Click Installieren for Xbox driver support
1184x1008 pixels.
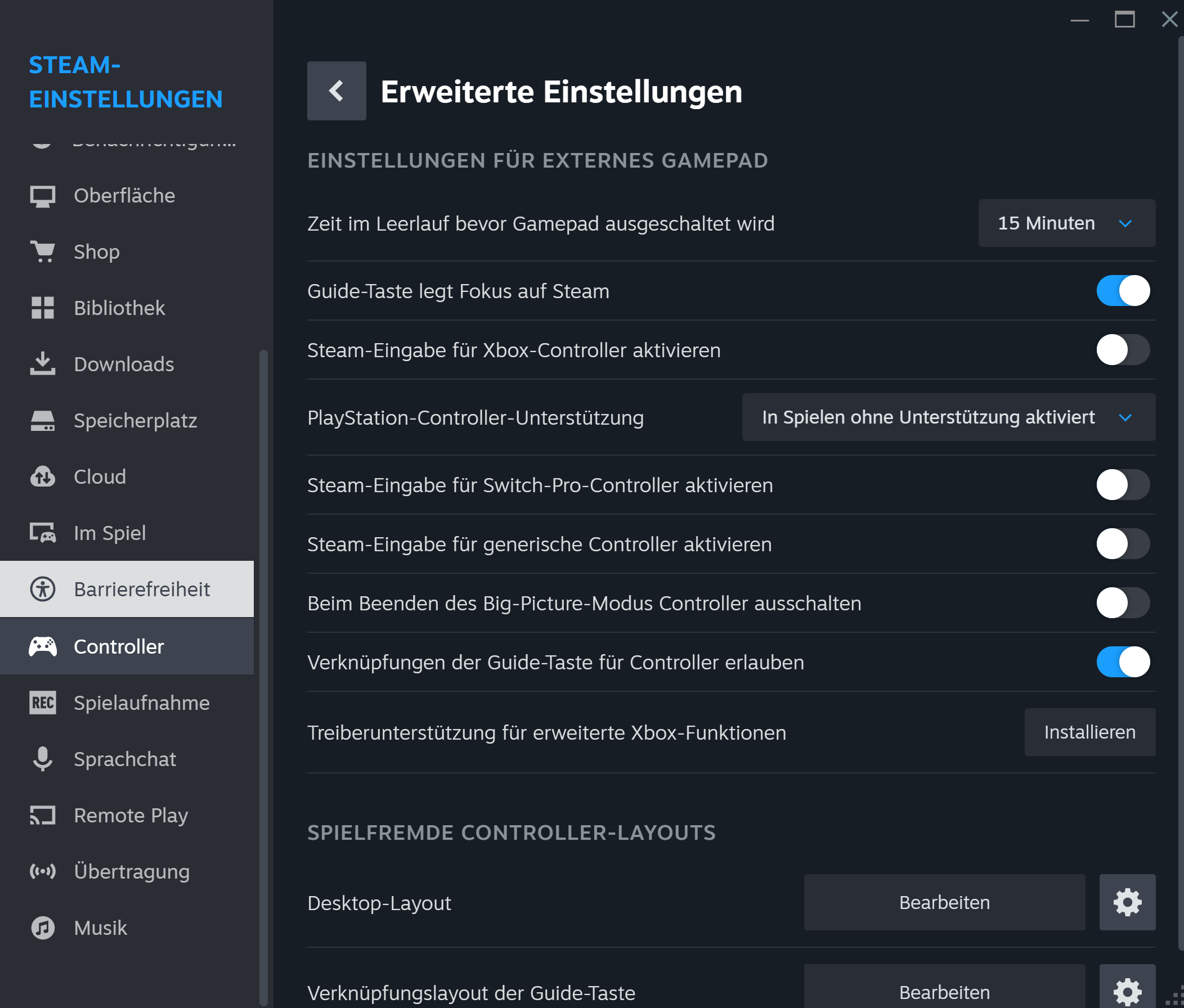coord(1089,732)
